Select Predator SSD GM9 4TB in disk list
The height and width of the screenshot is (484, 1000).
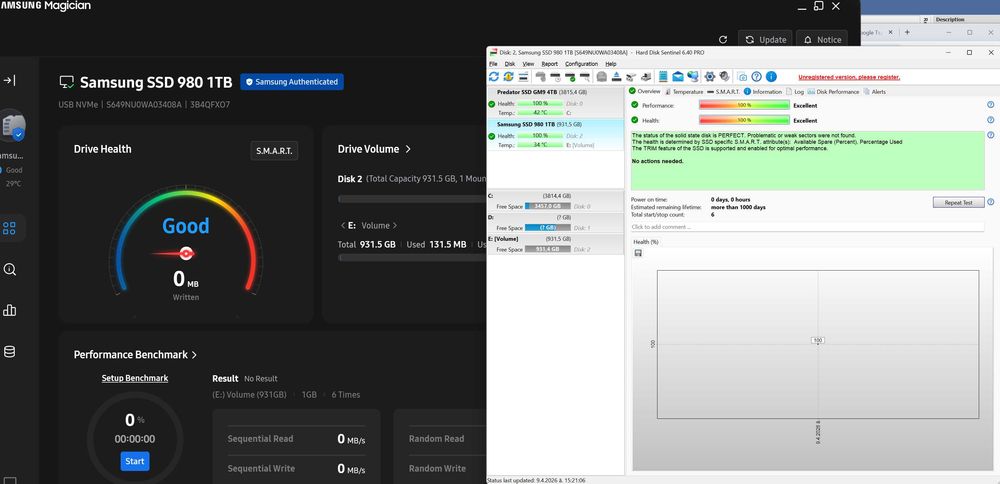pos(555,102)
